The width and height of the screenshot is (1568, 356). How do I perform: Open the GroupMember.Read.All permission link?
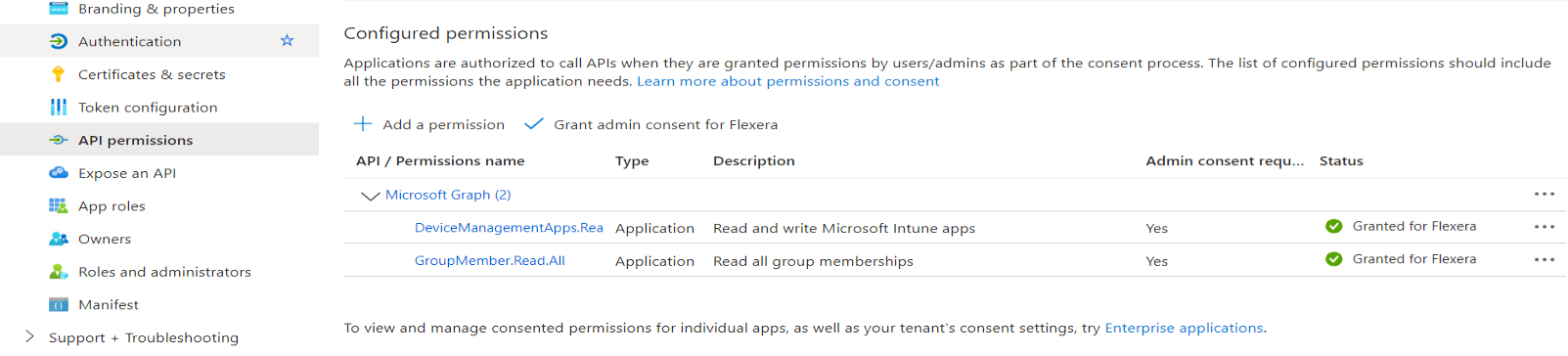(x=489, y=260)
